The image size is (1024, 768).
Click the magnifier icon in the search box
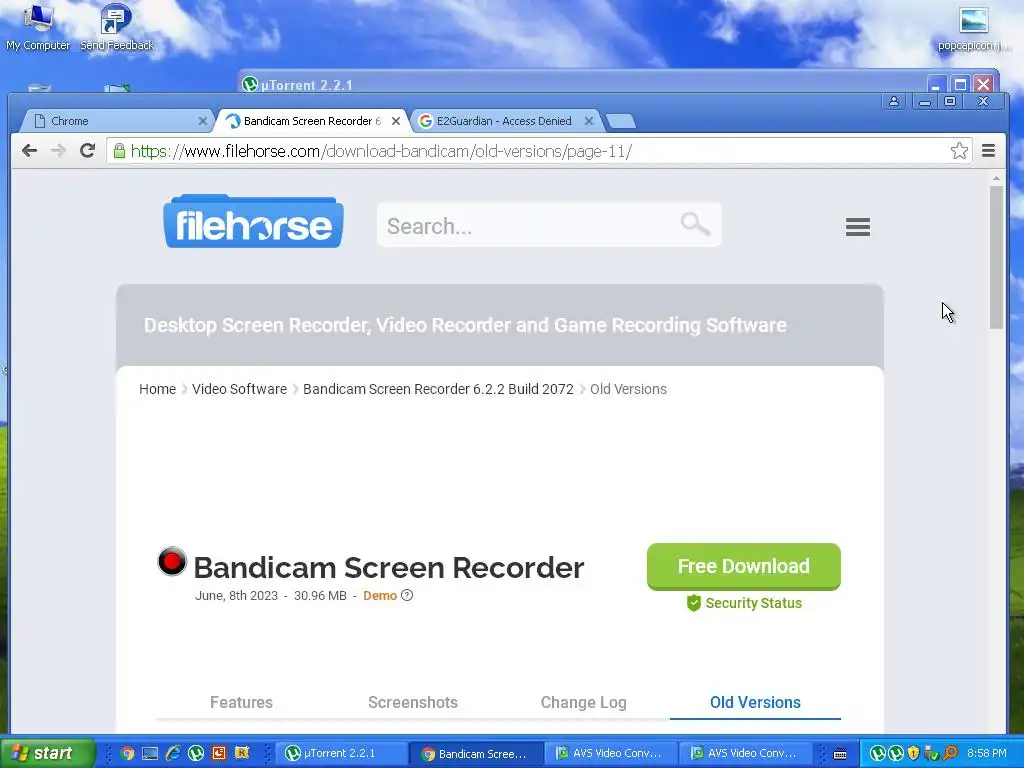pos(695,224)
